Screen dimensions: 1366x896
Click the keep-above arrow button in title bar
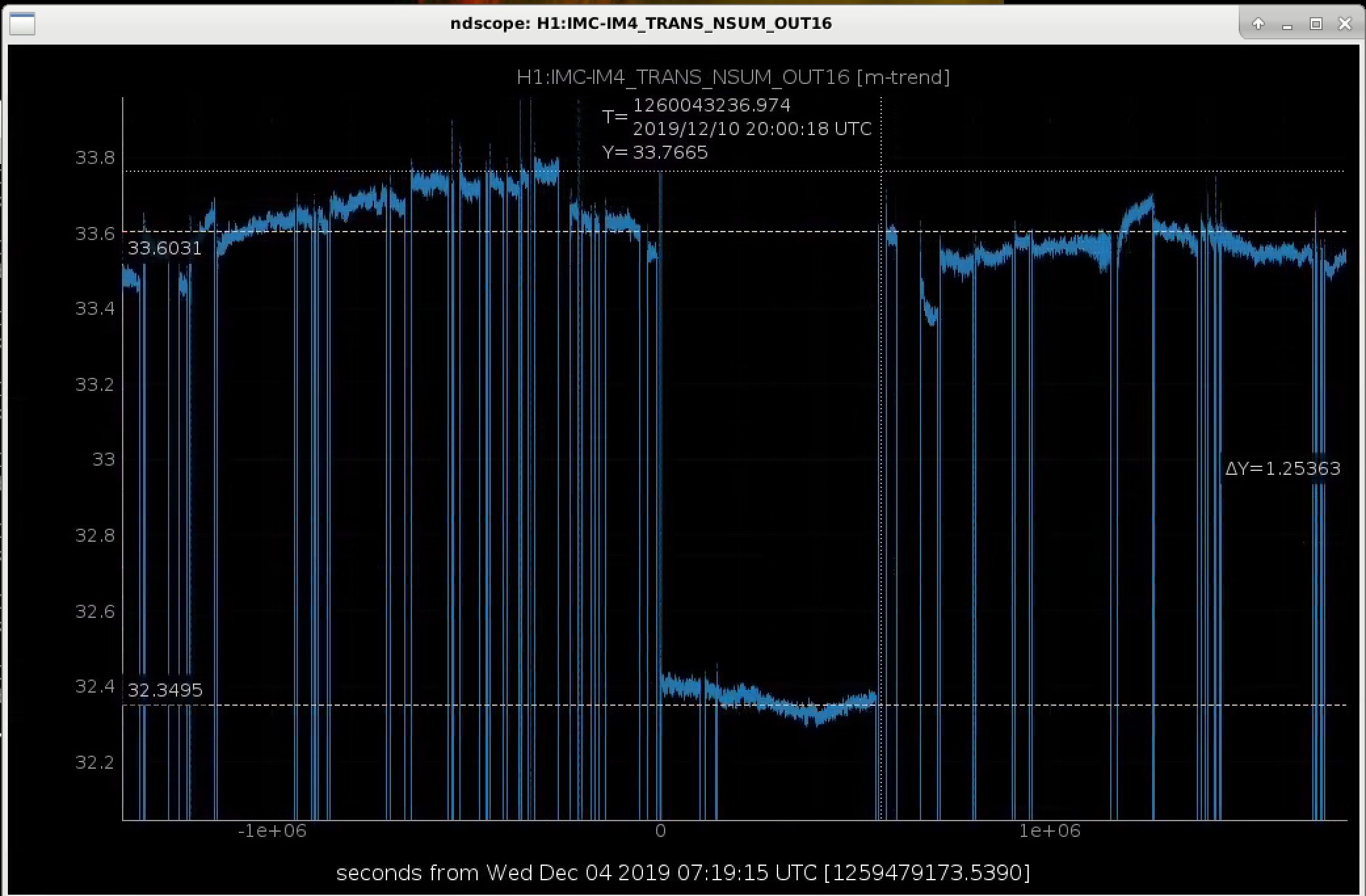tap(1258, 24)
